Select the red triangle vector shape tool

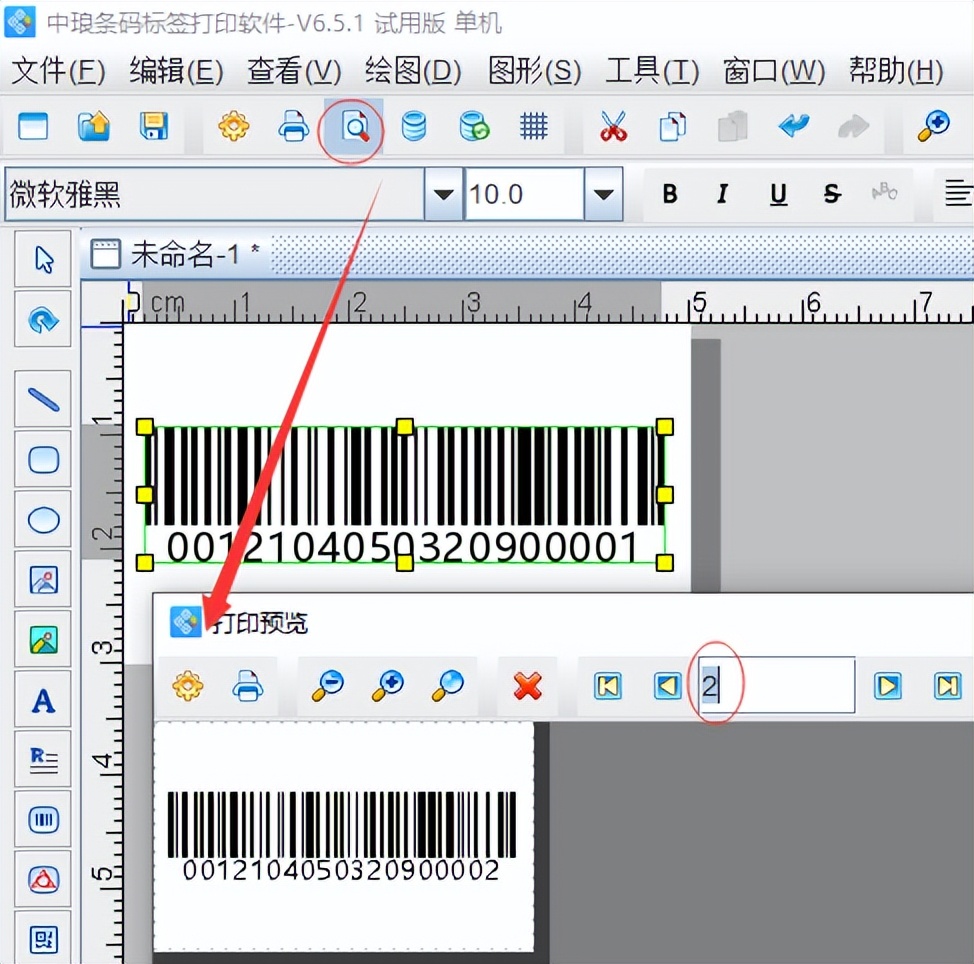click(x=43, y=880)
